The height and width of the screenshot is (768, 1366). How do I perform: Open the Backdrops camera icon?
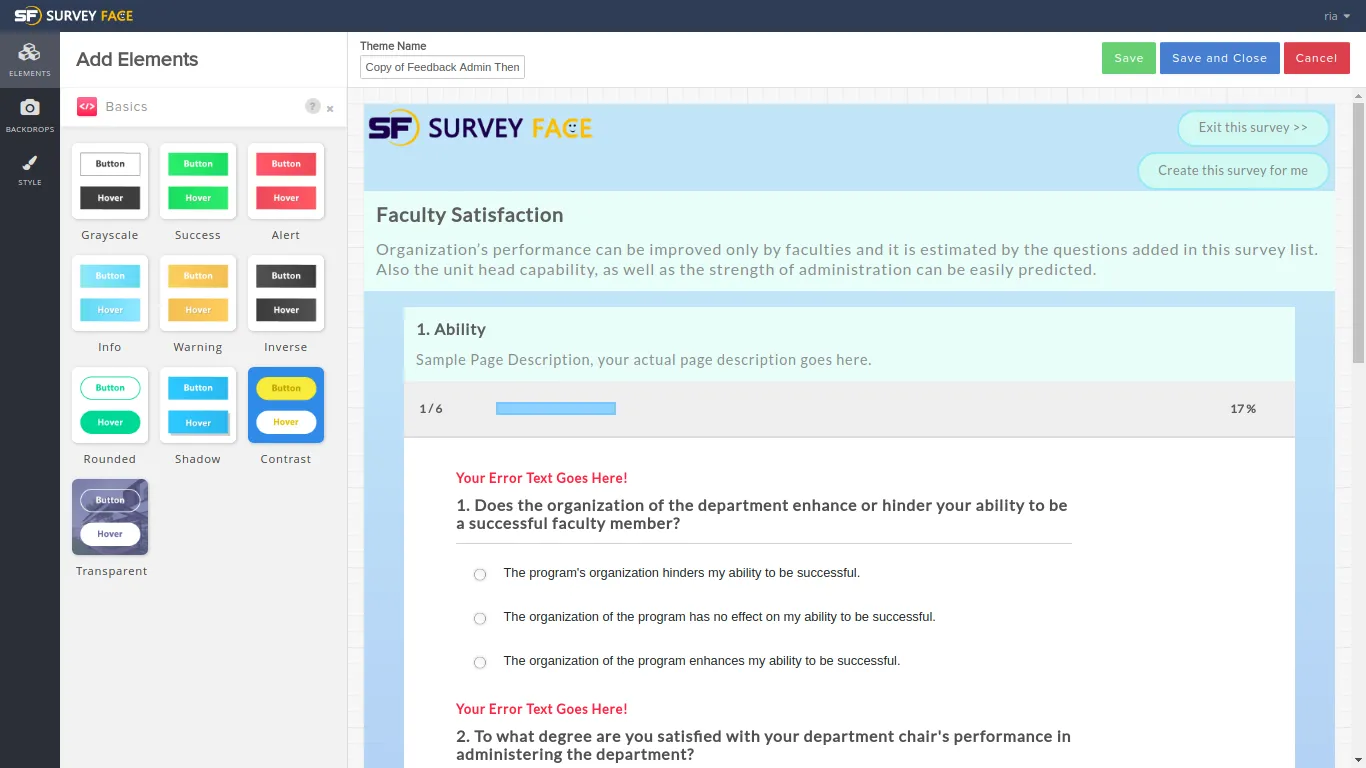click(30, 114)
